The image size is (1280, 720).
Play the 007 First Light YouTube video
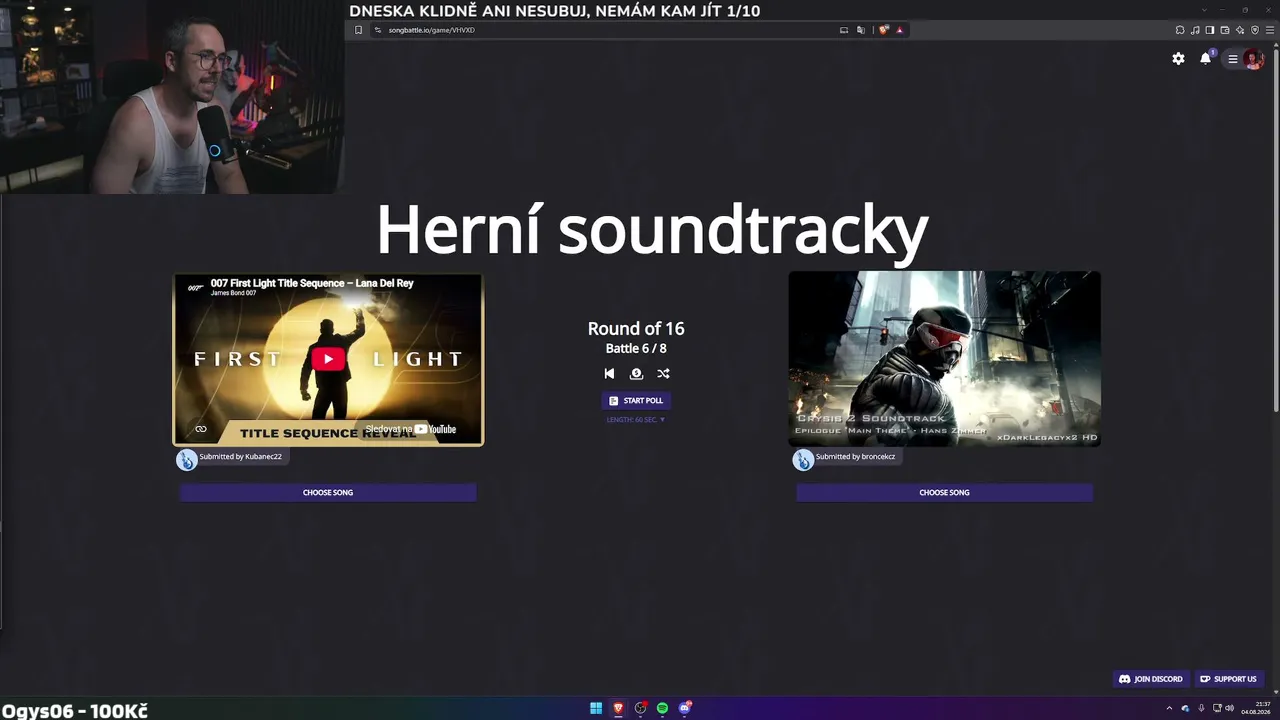tap(328, 359)
